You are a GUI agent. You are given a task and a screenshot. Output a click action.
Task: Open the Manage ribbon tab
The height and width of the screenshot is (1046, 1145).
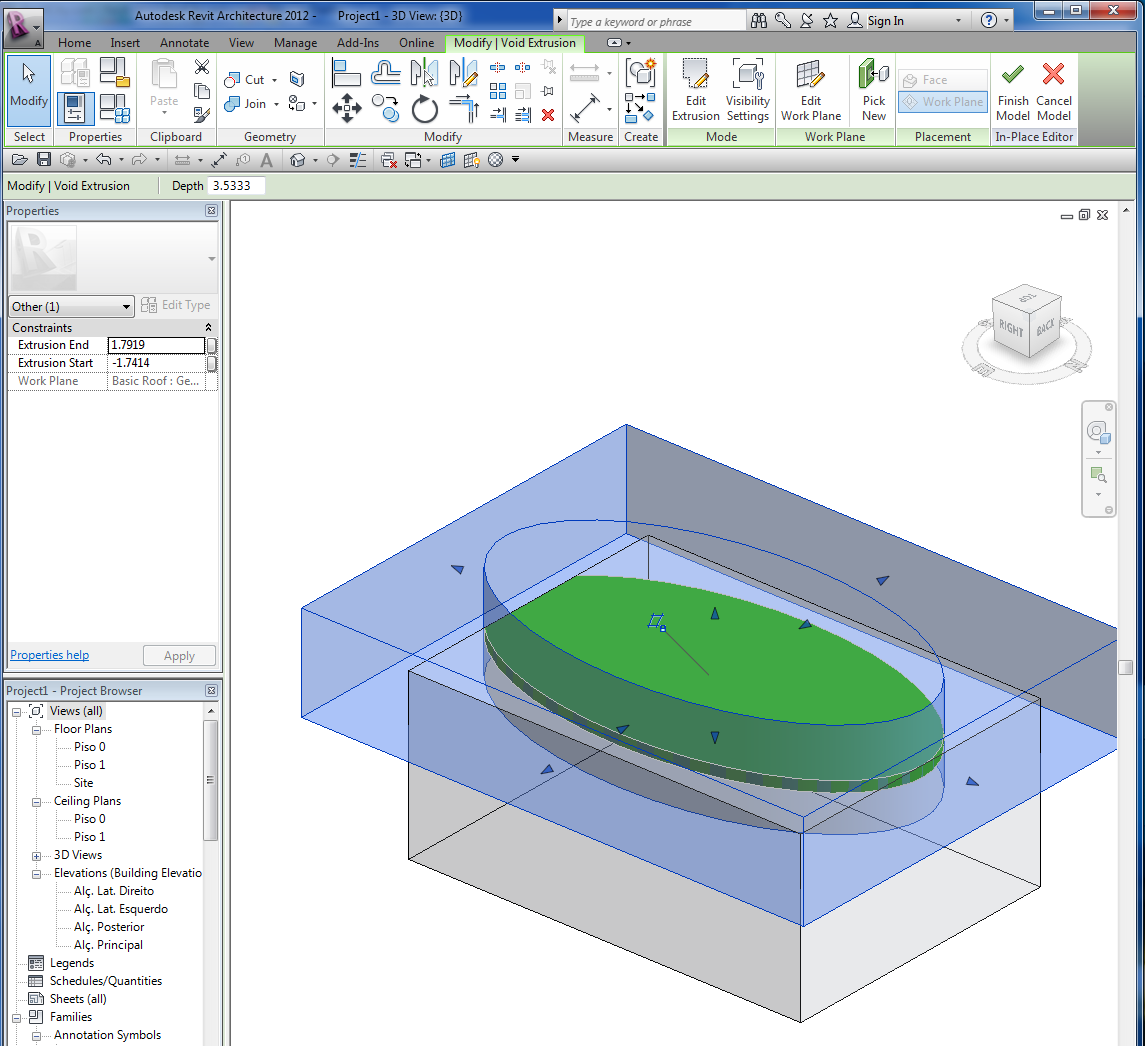point(295,43)
